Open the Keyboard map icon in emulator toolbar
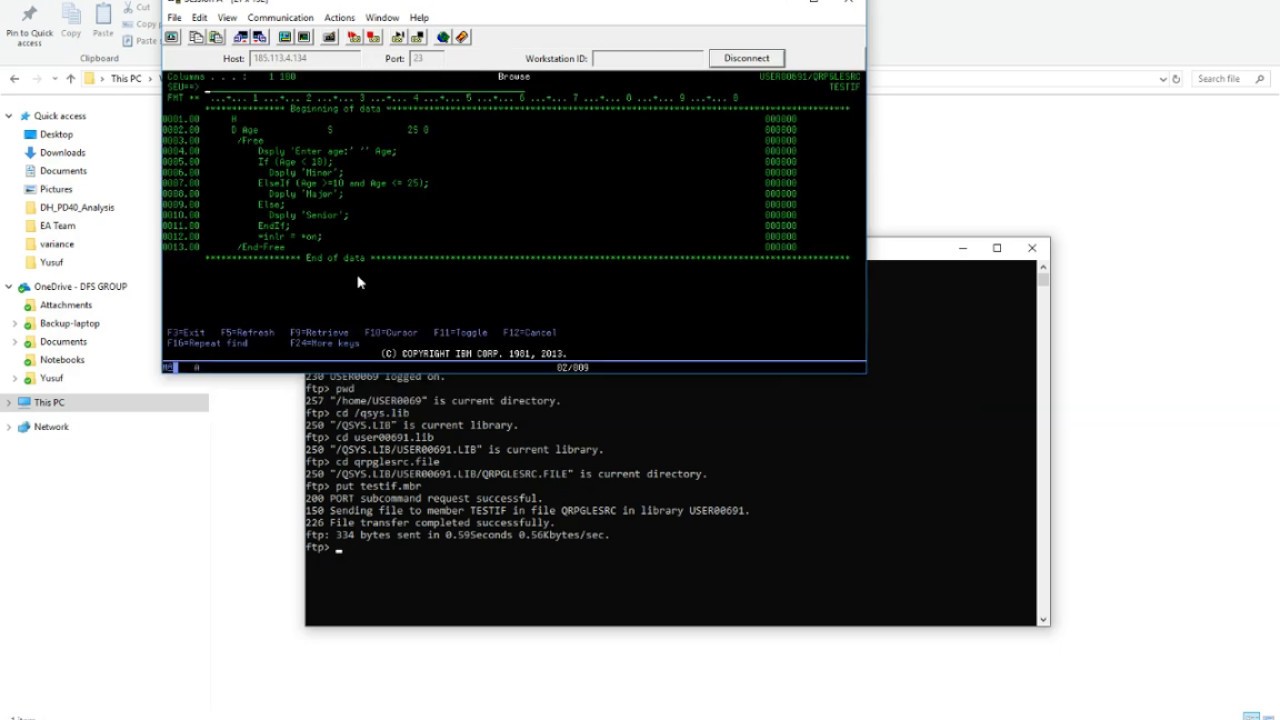 point(329,37)
